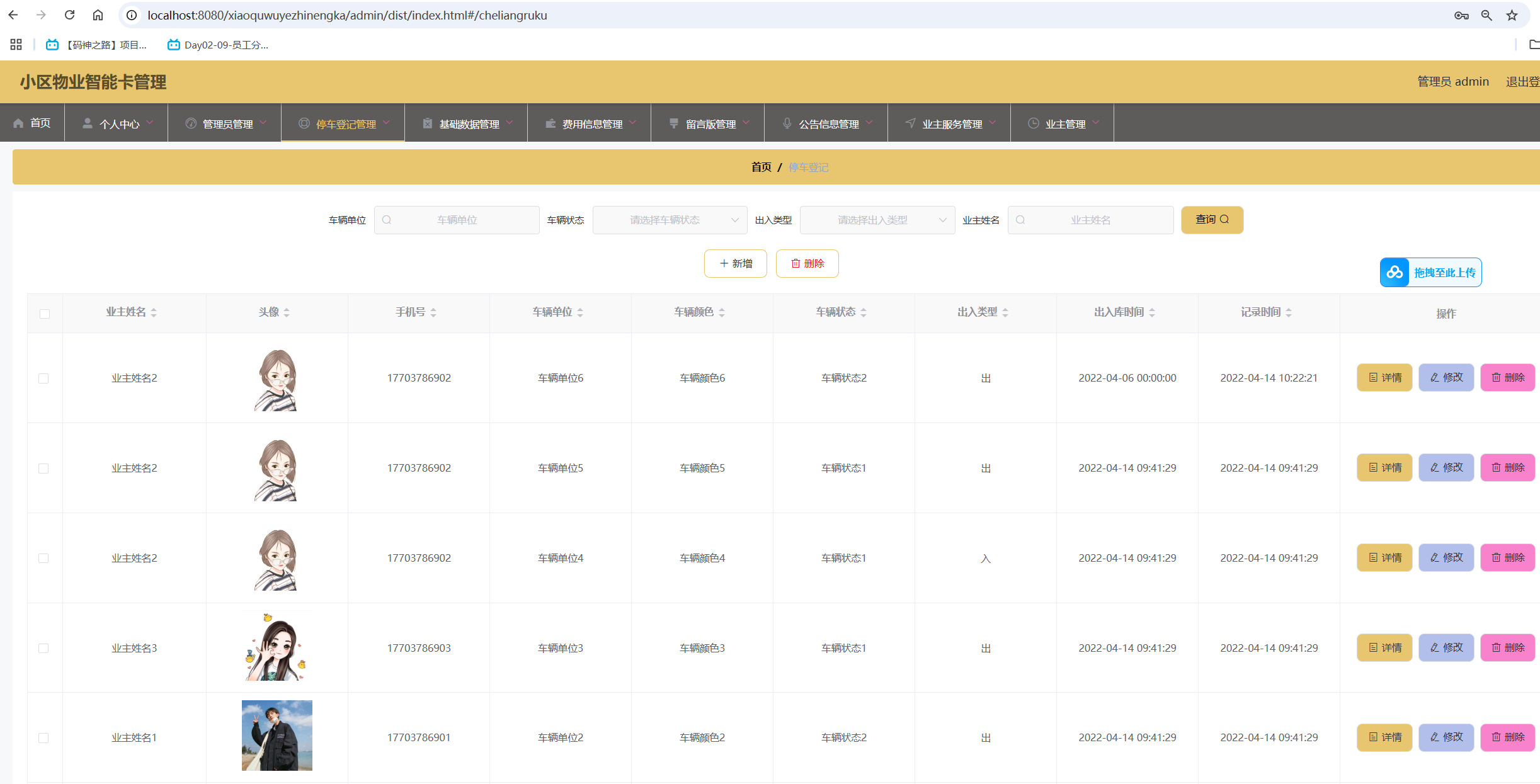
Task: Click the 车辆单位 search input field
Action: tap(457, 220)
